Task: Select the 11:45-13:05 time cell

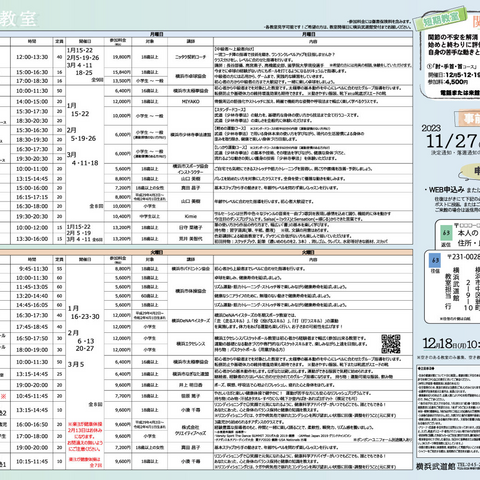Action: [x=32, y=287]
